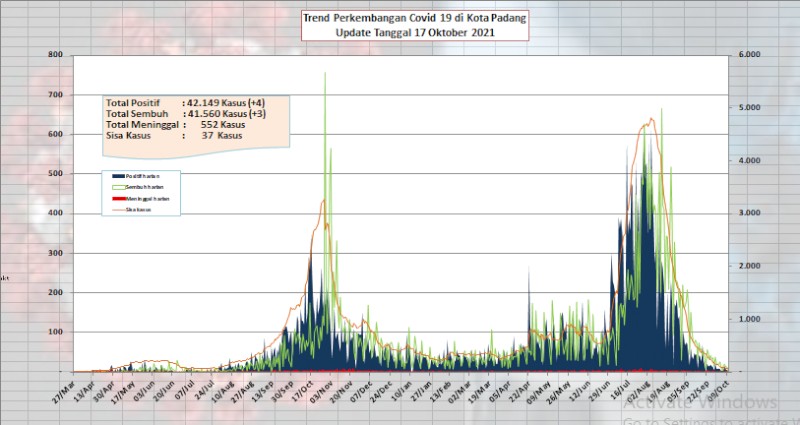800x425 pixels.
Task: Click date axis label '26/May'
Action: (x=560, y=392)
